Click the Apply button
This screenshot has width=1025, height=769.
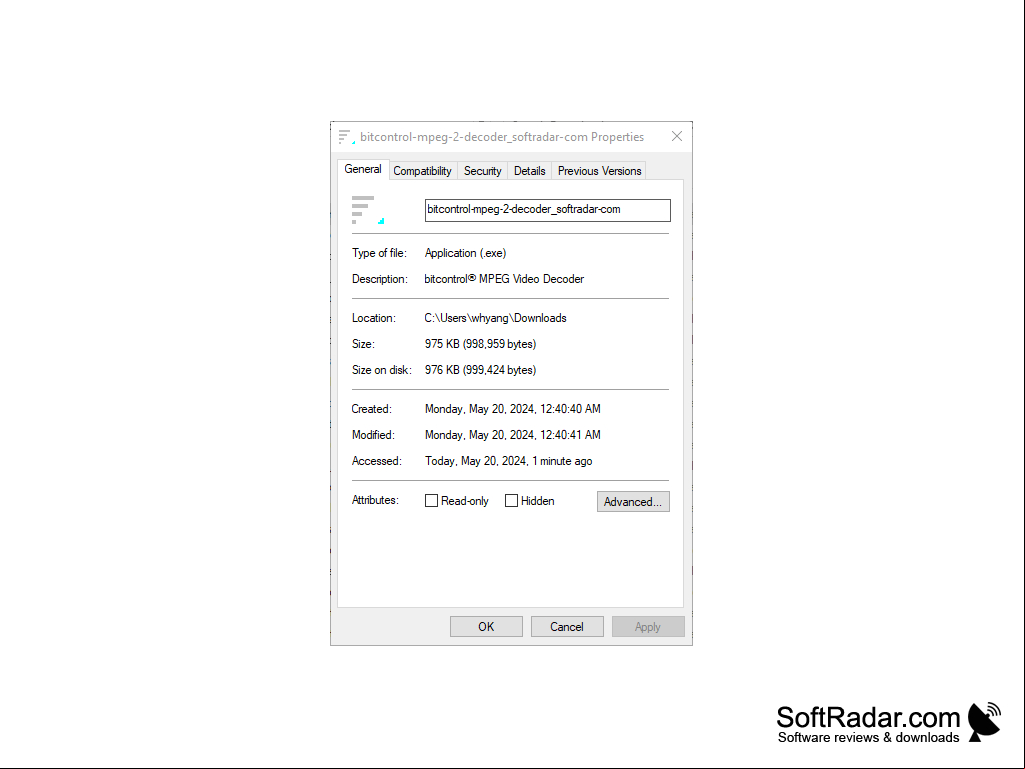click(648, 626)
